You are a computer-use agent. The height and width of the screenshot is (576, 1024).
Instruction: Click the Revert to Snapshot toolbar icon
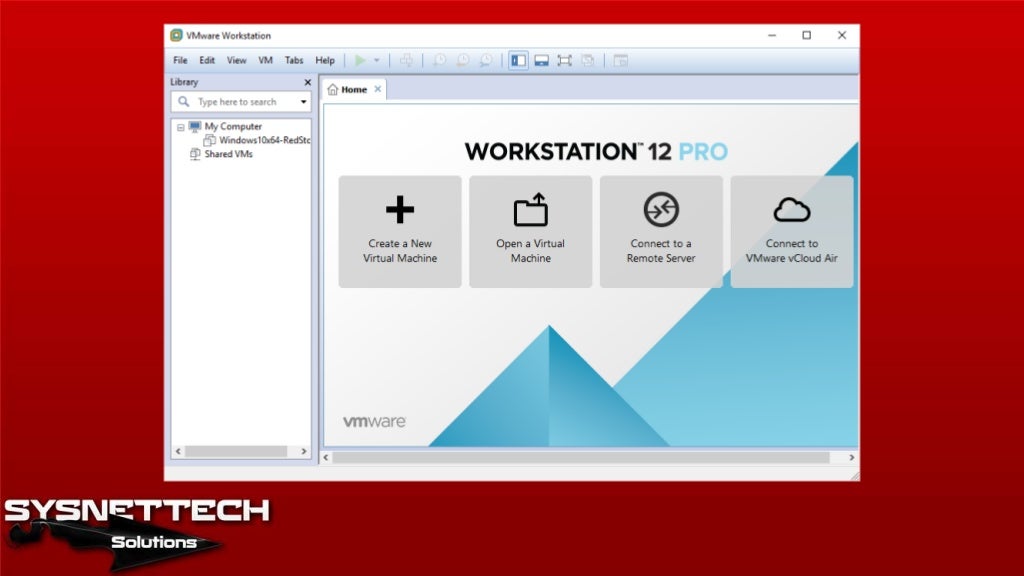pyautogui.click(x=463, y=60)
